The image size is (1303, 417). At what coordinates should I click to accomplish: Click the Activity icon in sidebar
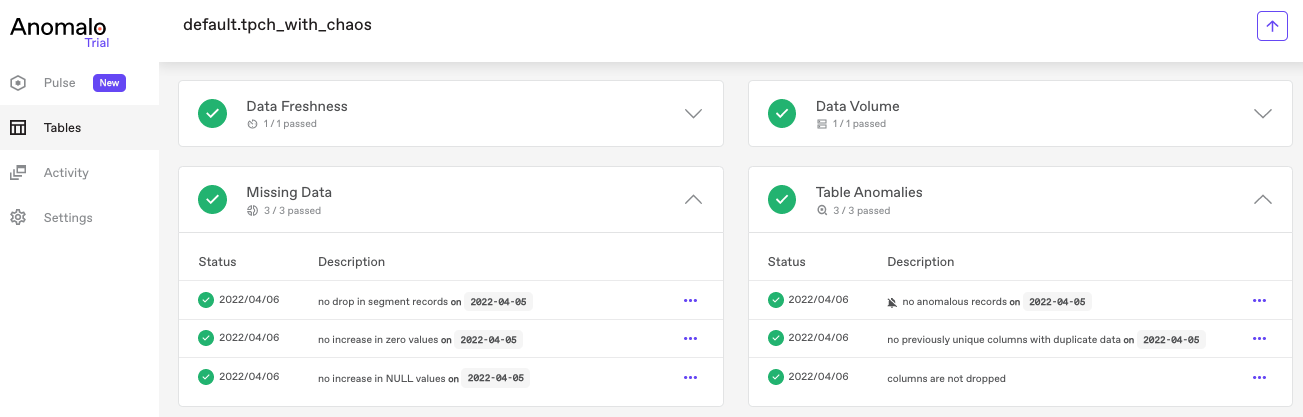click(18, 173)
